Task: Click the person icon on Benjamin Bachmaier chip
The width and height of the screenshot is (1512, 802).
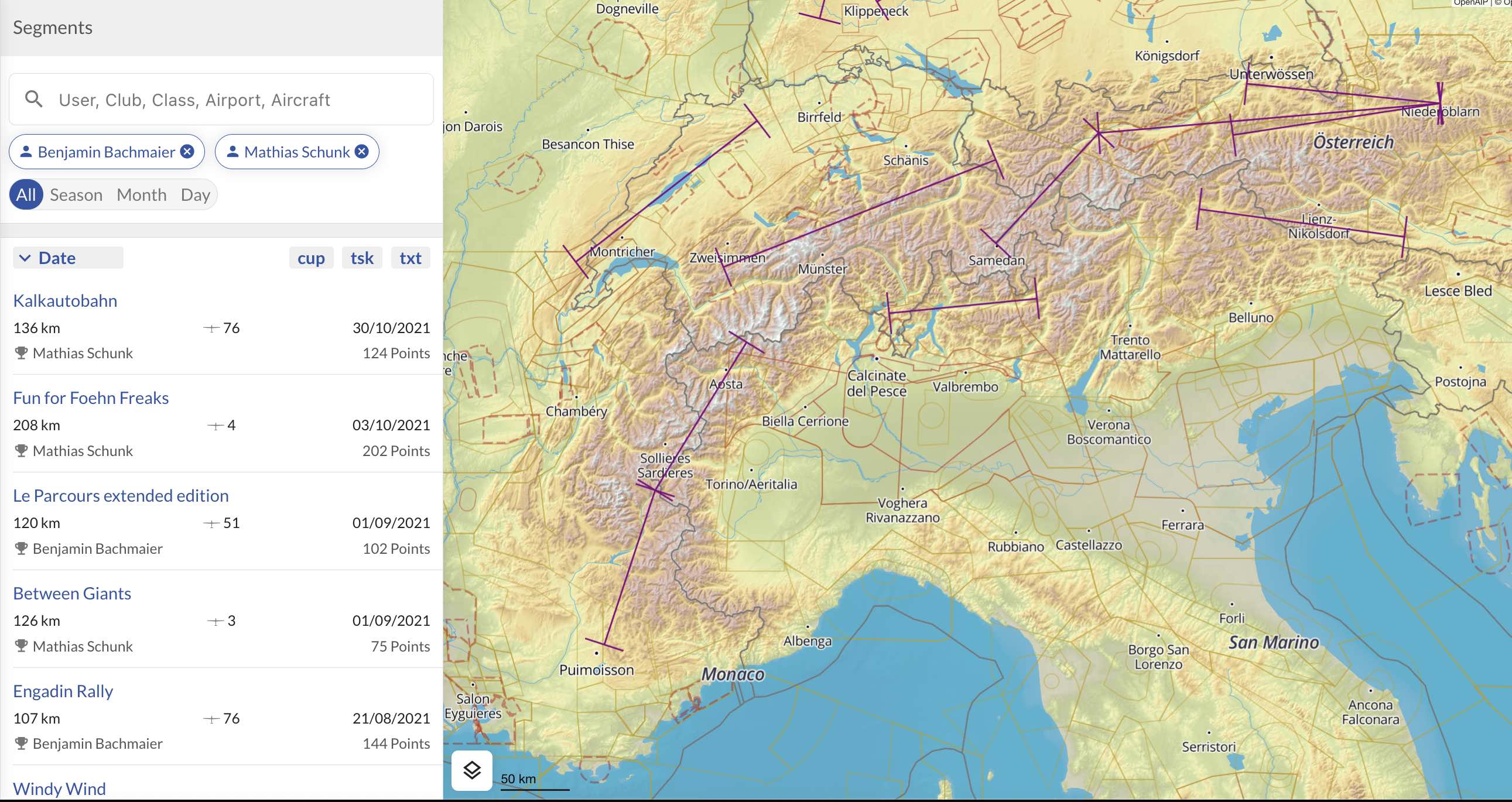Action: coord(26,152)
